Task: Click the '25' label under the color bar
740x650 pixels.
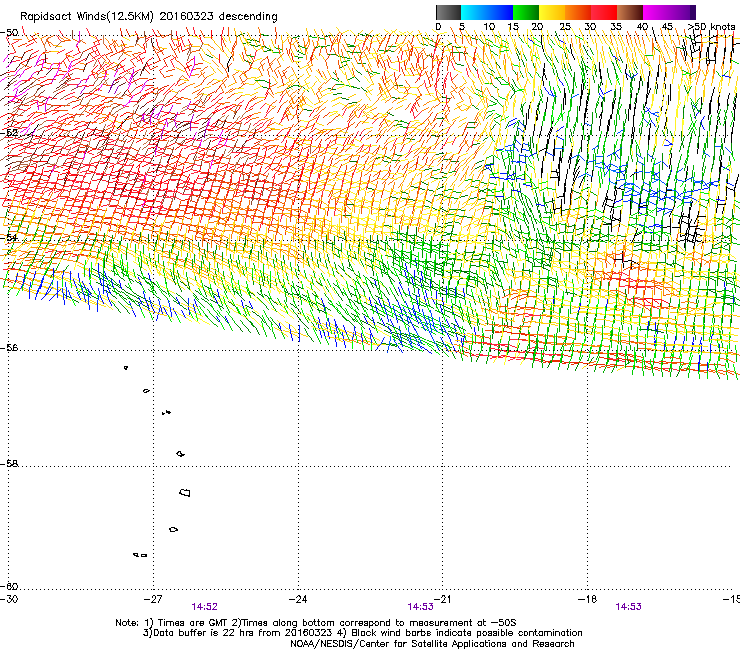Action: pyautogui.click(x=565, y=26)
